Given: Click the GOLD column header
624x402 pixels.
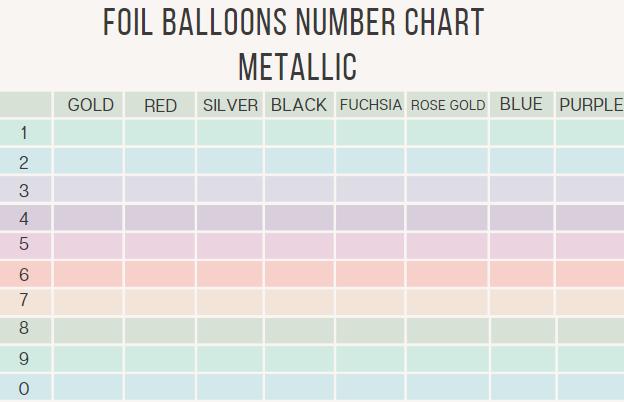Looking at the screenshot, I should [x=90, y=105].
